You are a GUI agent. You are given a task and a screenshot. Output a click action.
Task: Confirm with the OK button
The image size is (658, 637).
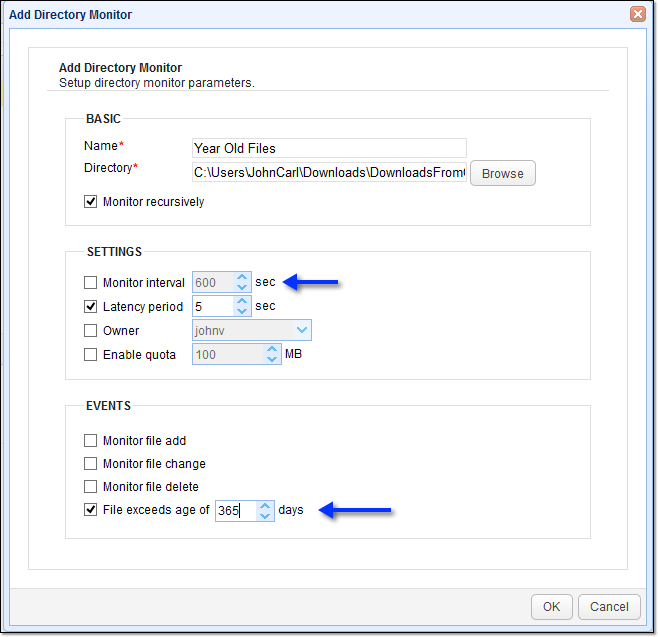[x=551, y=606]
